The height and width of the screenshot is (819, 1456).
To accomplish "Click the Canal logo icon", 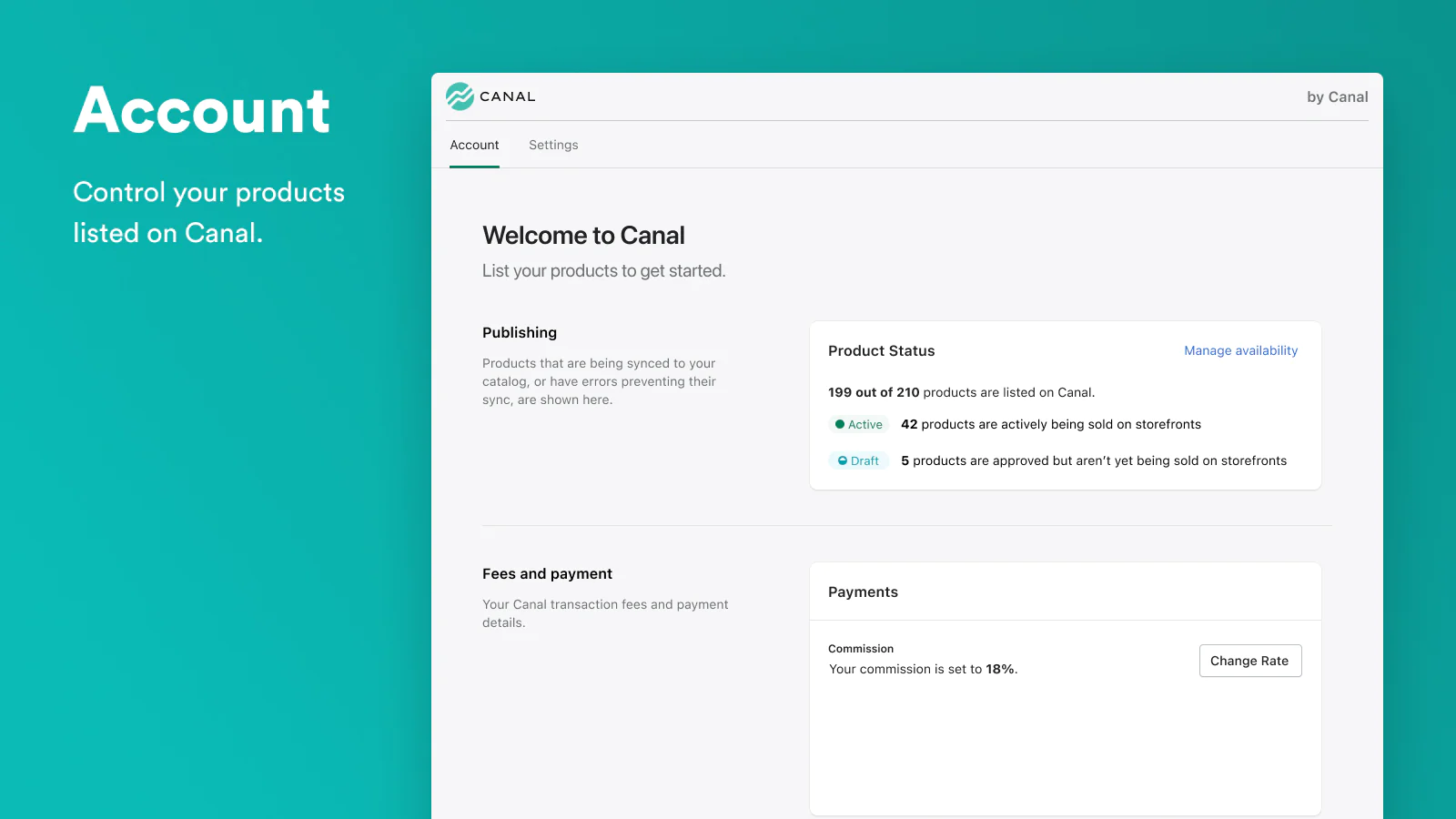I will point(460,96).
